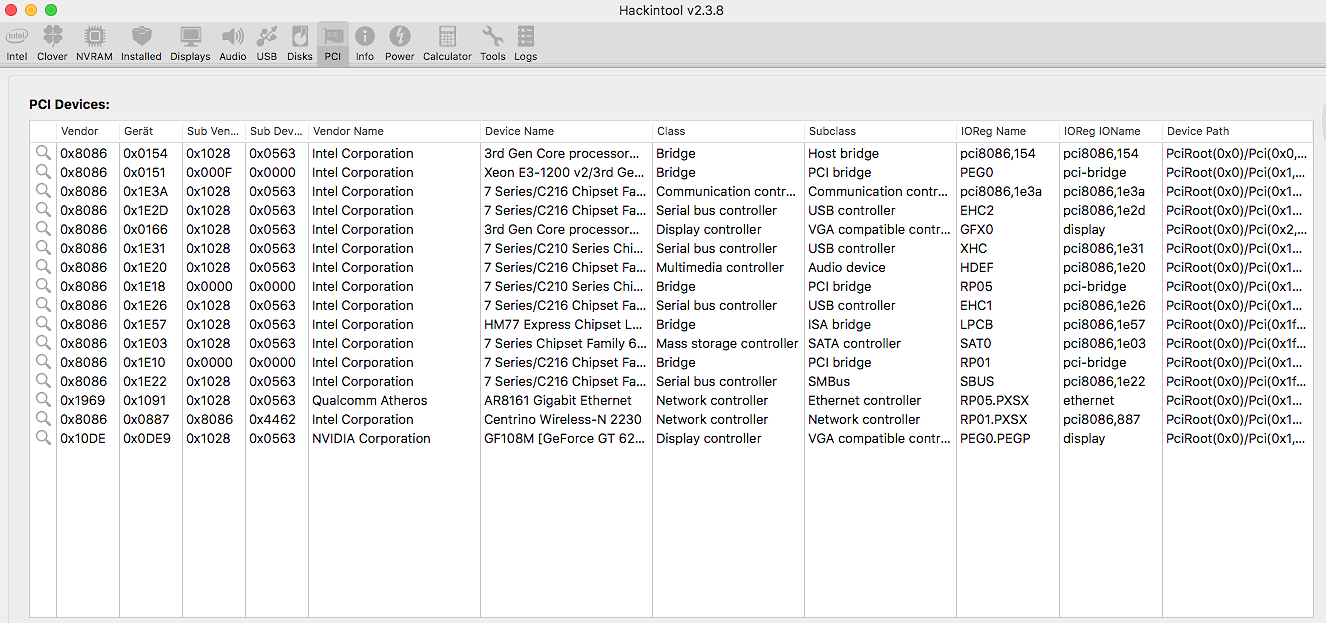
Task: Open the Intel toolbar section
Action: tap(17, 45)
